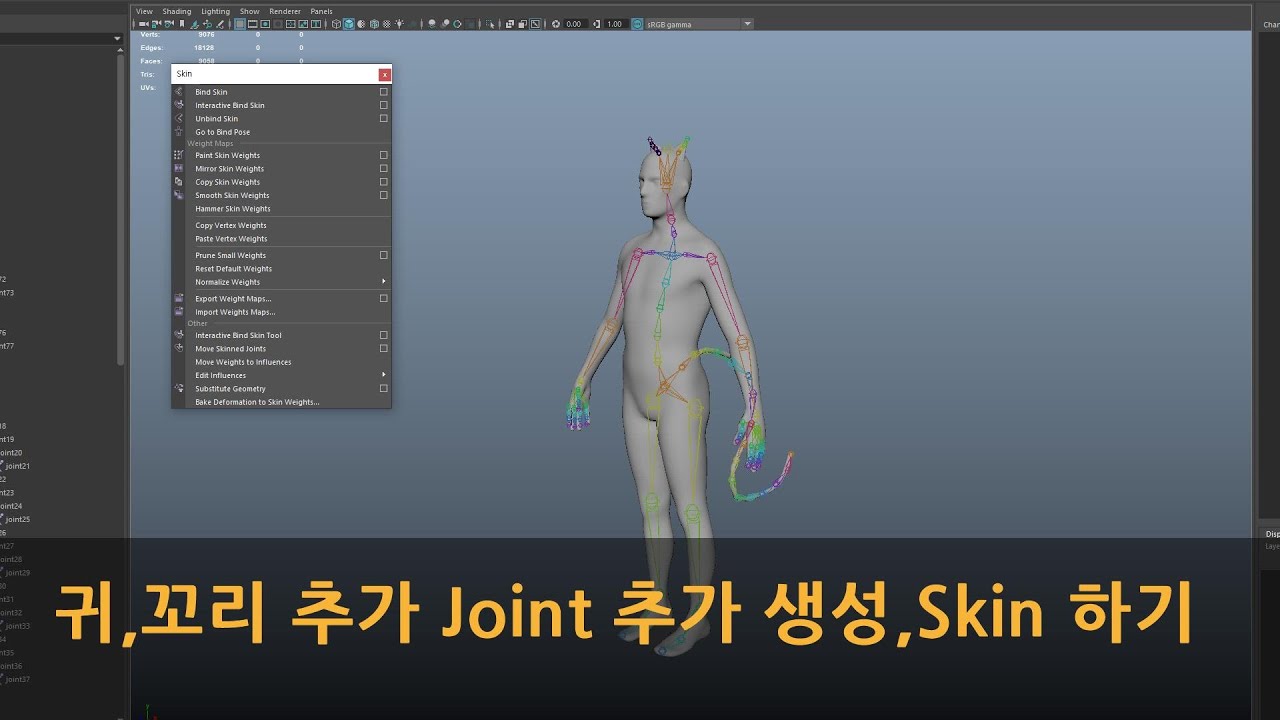Select joint37 in the Outliner

[16, 679]
